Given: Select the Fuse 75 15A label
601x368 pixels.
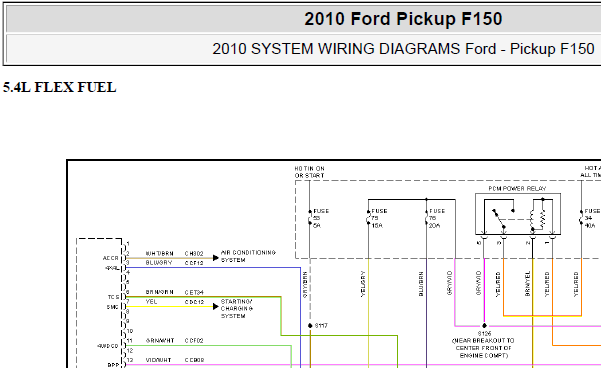Looking at the screenshot, I should pos(379,218).
